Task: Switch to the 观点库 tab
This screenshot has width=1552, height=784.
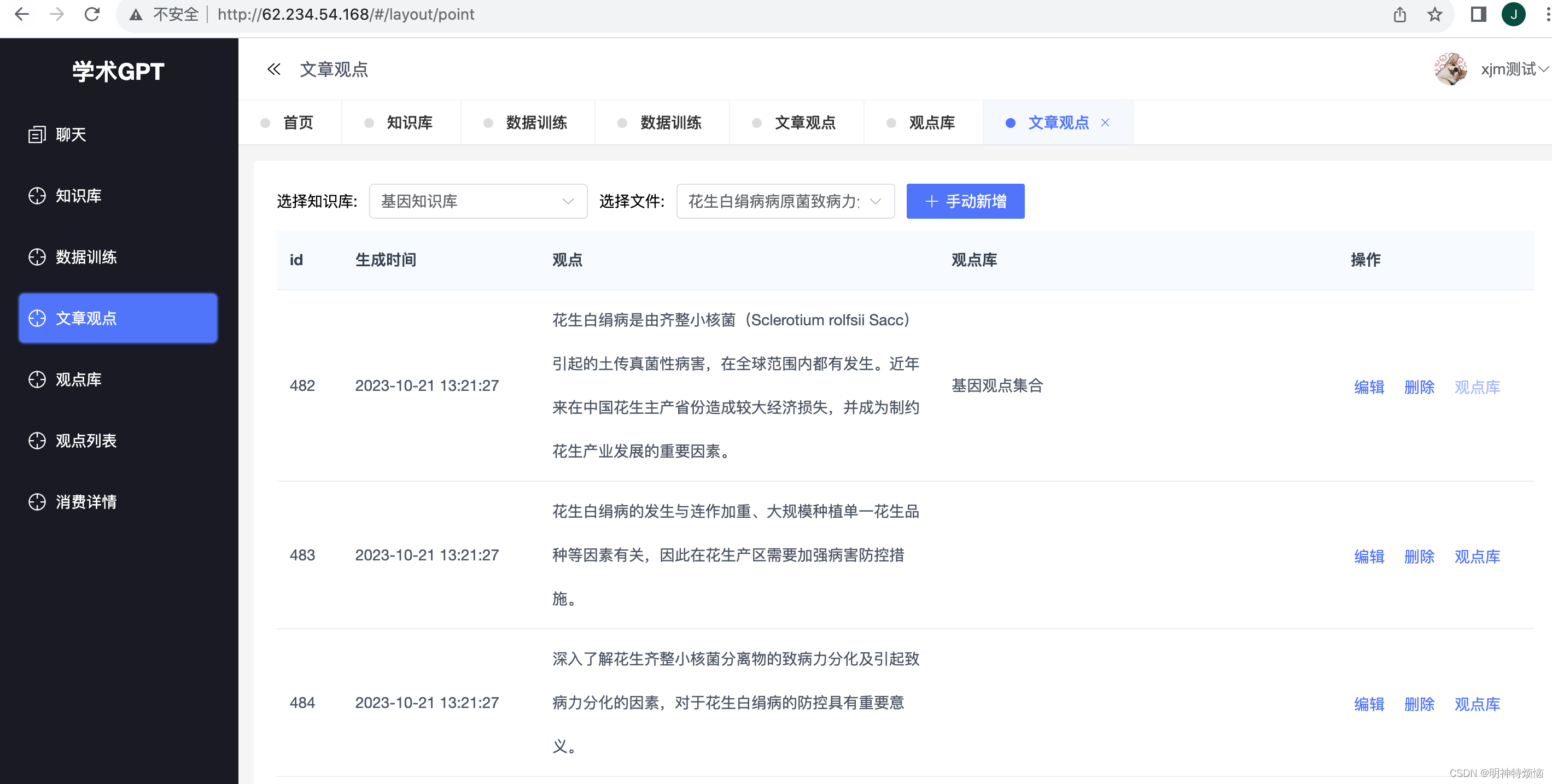Action: click(x=931, y=122)
